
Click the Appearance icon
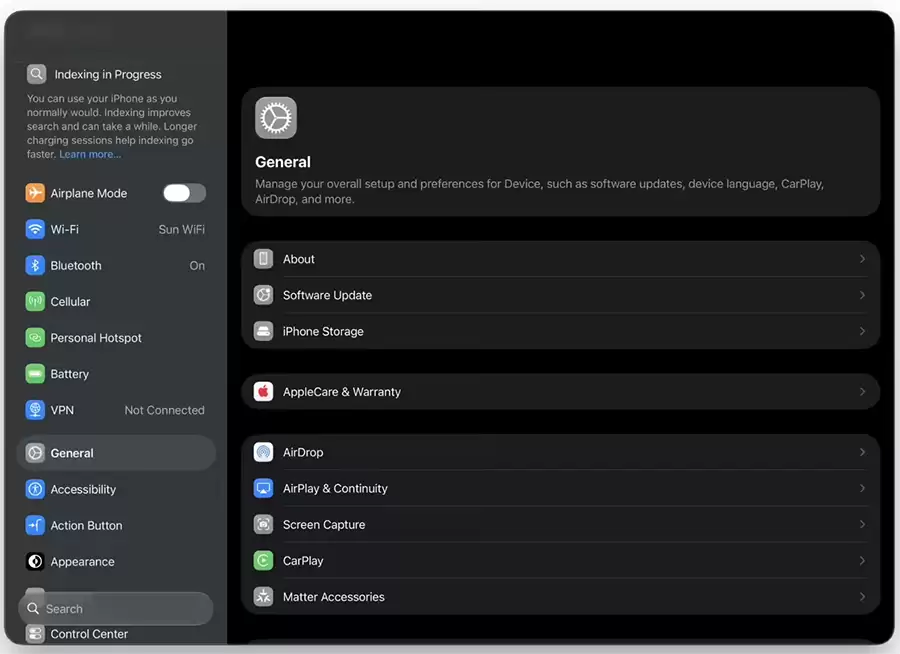pos(35,562)
